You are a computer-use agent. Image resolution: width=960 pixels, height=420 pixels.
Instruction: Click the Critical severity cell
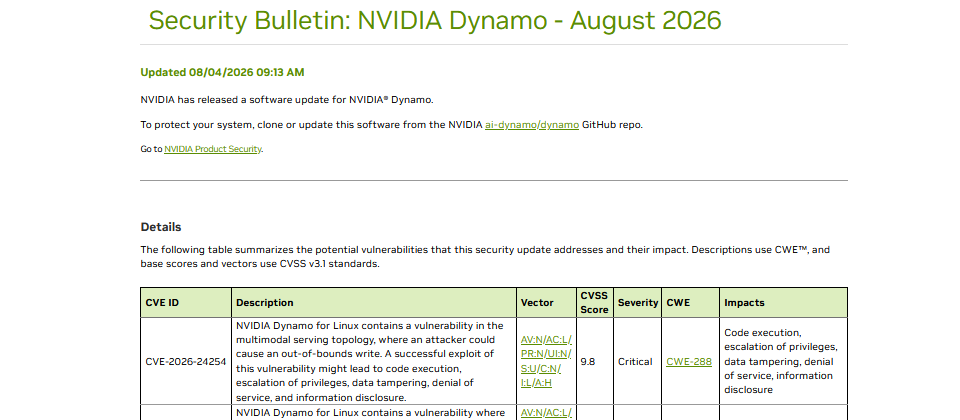coord(637,361)
